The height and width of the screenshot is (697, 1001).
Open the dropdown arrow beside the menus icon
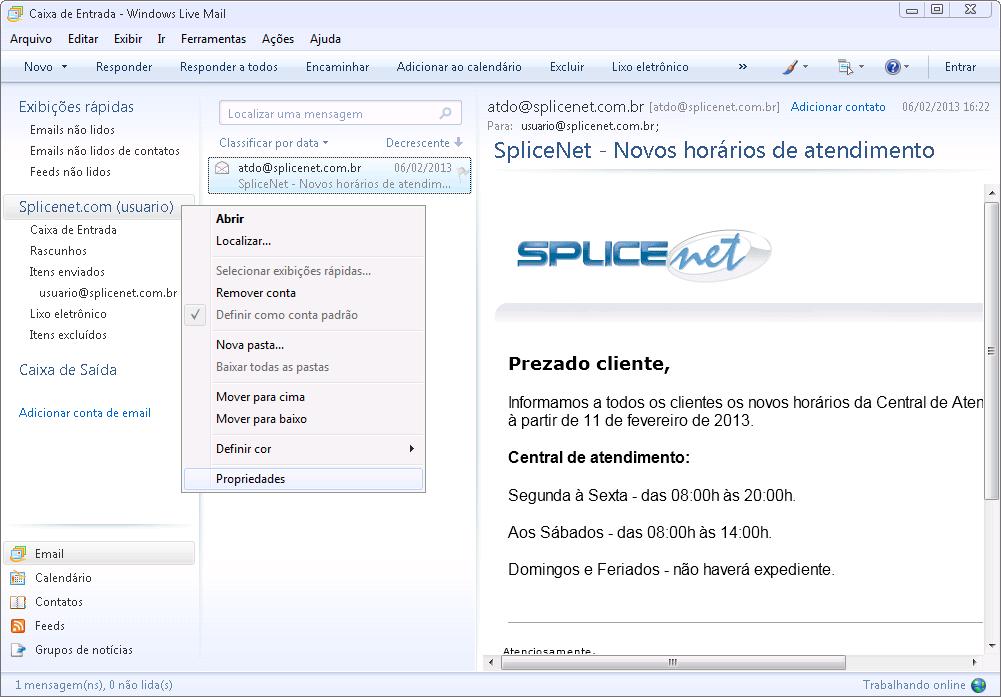tap(861, 67)
